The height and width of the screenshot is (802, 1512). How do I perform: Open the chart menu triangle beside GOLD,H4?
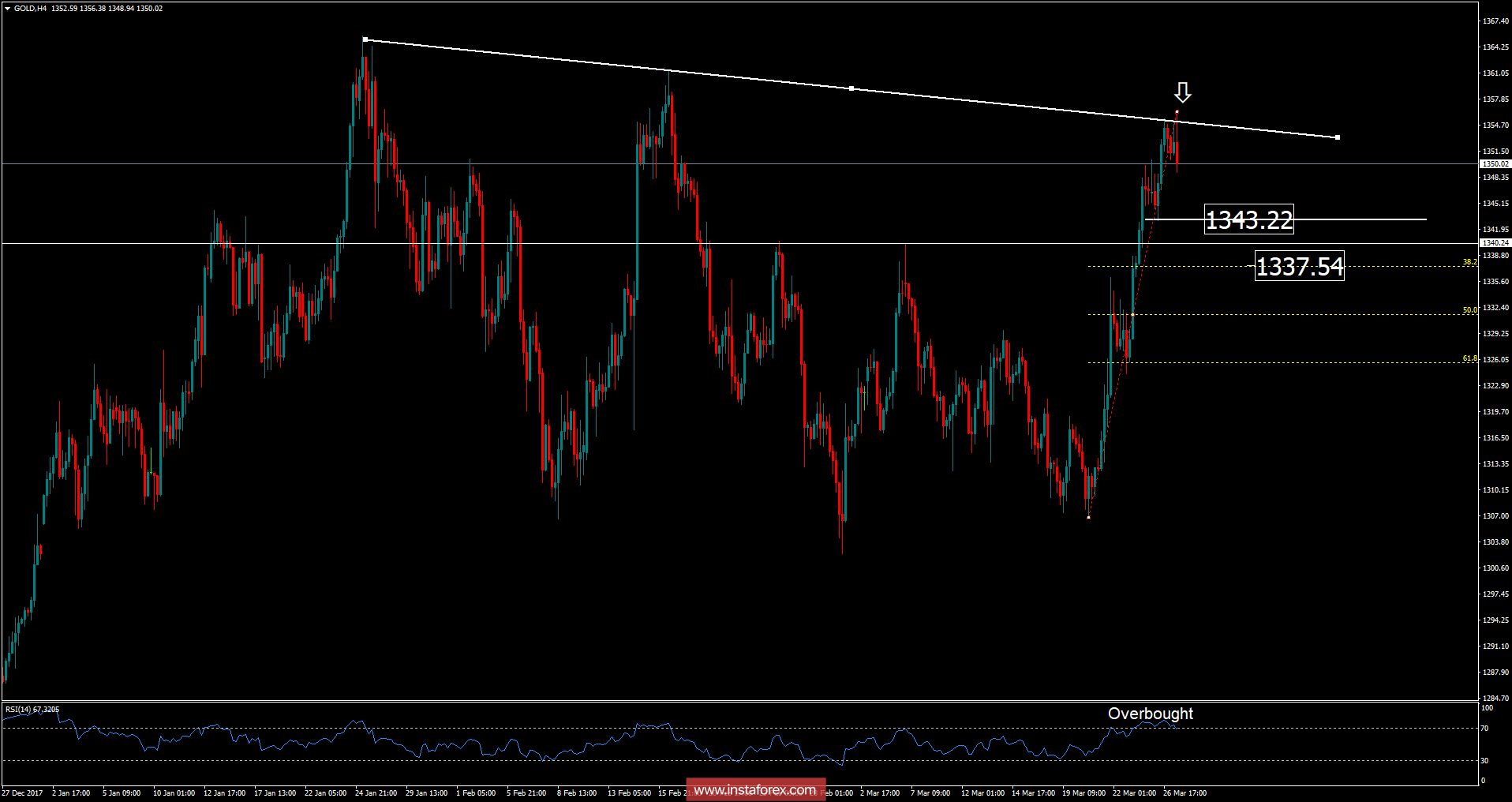(x=7, y=9)
